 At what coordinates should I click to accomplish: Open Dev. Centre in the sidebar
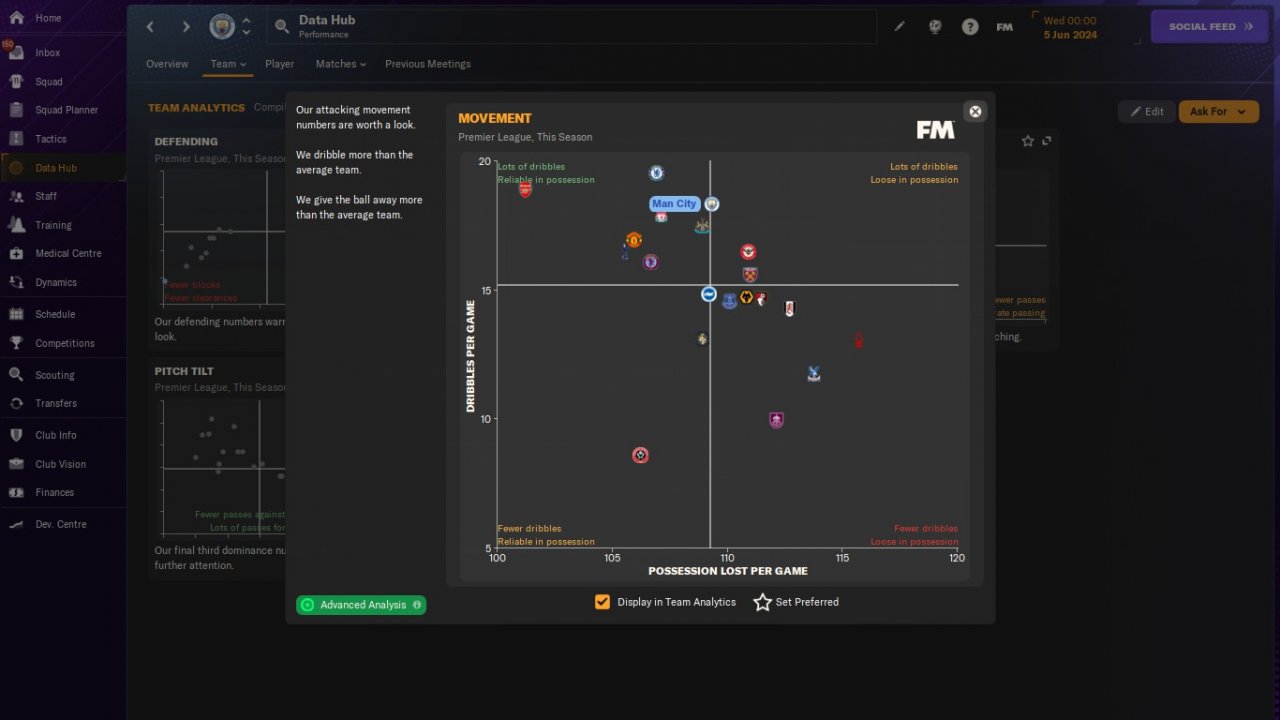tap(61, 524)
